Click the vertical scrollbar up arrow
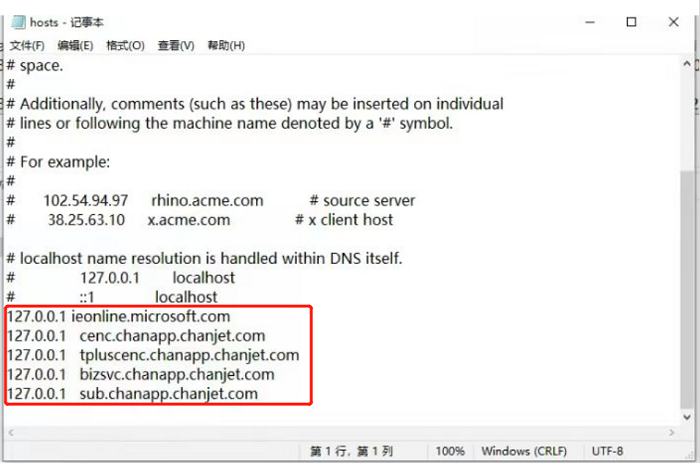 click(687, 64)
